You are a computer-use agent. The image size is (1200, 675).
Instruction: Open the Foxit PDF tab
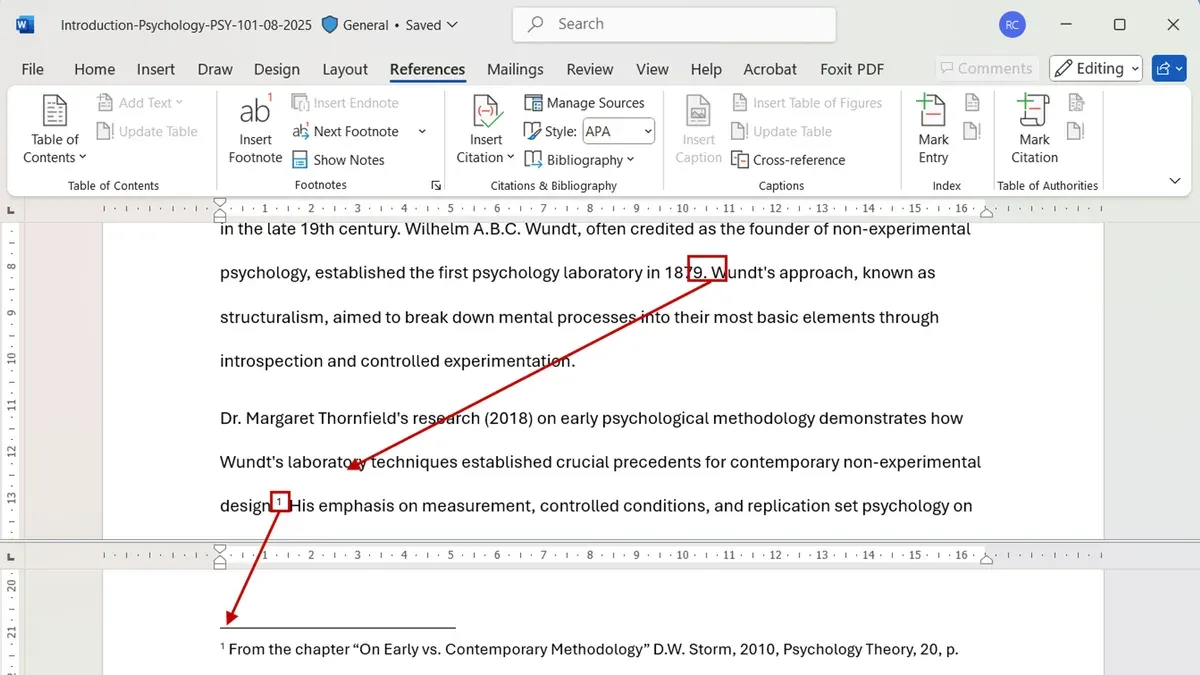click(x=852, y=69)
